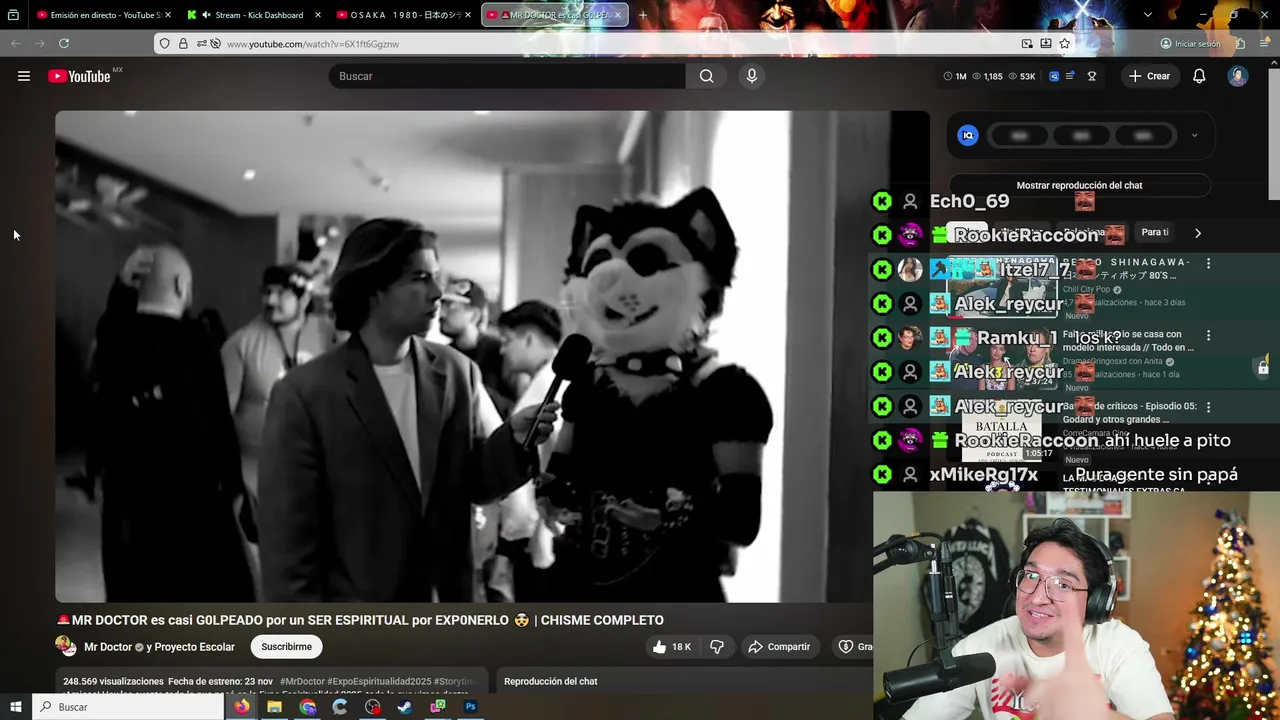
Task: Open the list all tabs dropdown
Action: (x=1147, y=15)
